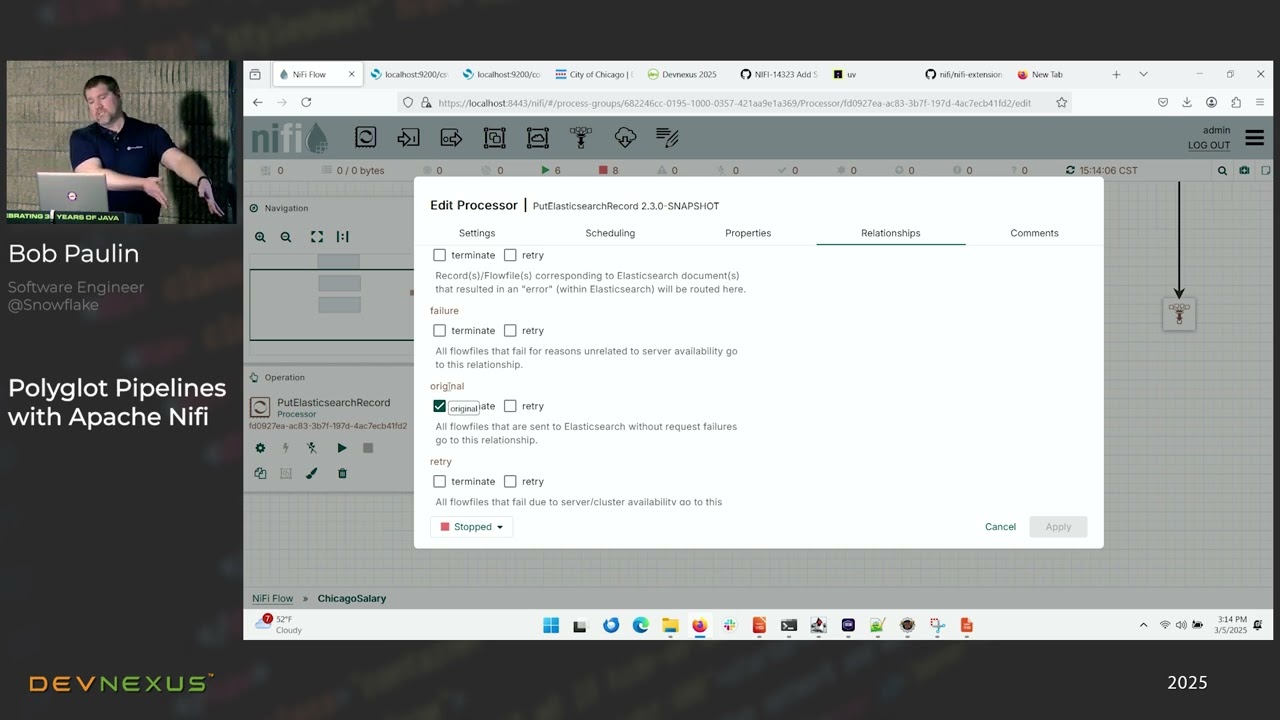Open the Firefox downloads arrow
1280x720 pixels.
coord(1186,102)
